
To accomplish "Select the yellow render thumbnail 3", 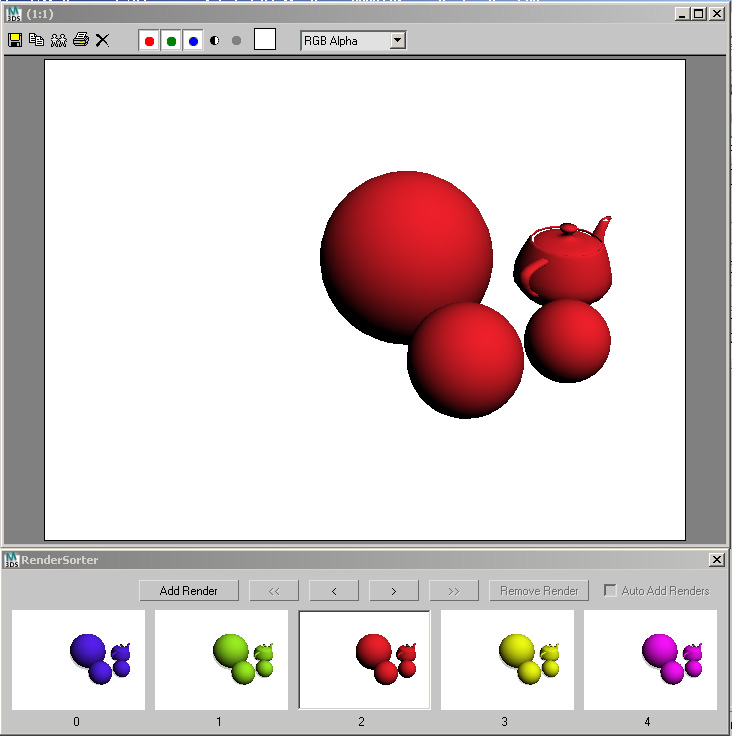I will click(x=507, y=660).
